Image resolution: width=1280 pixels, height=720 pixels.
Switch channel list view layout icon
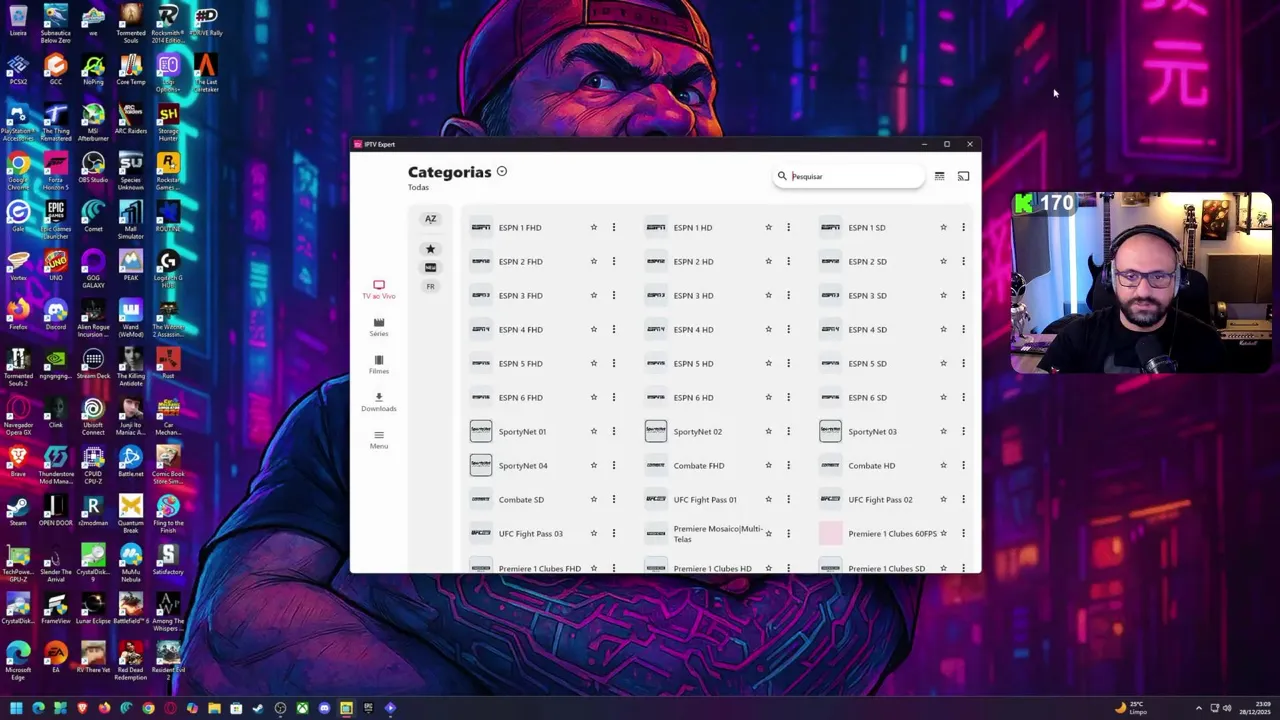point(939,176)
